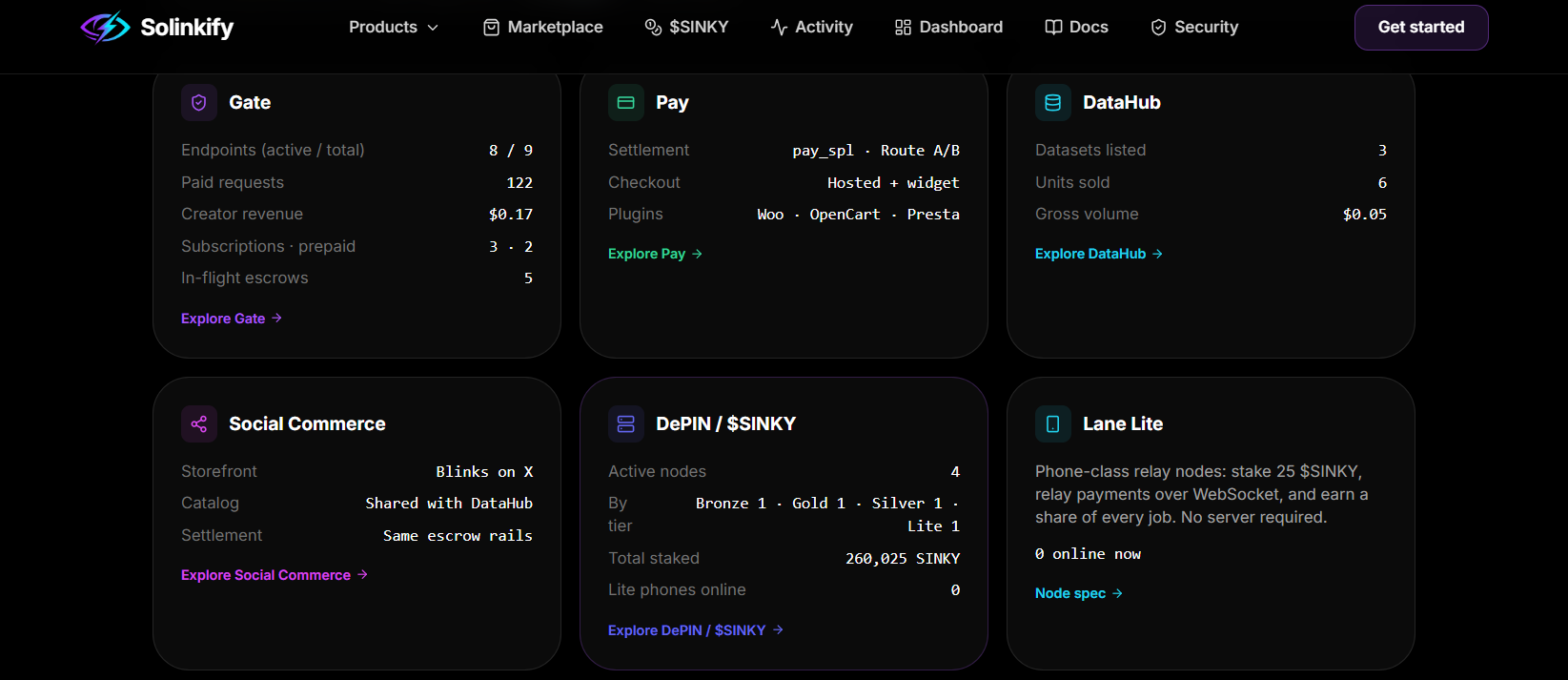Follow the Explore Gate link
1568x680 pixels.
click(232, 319)
